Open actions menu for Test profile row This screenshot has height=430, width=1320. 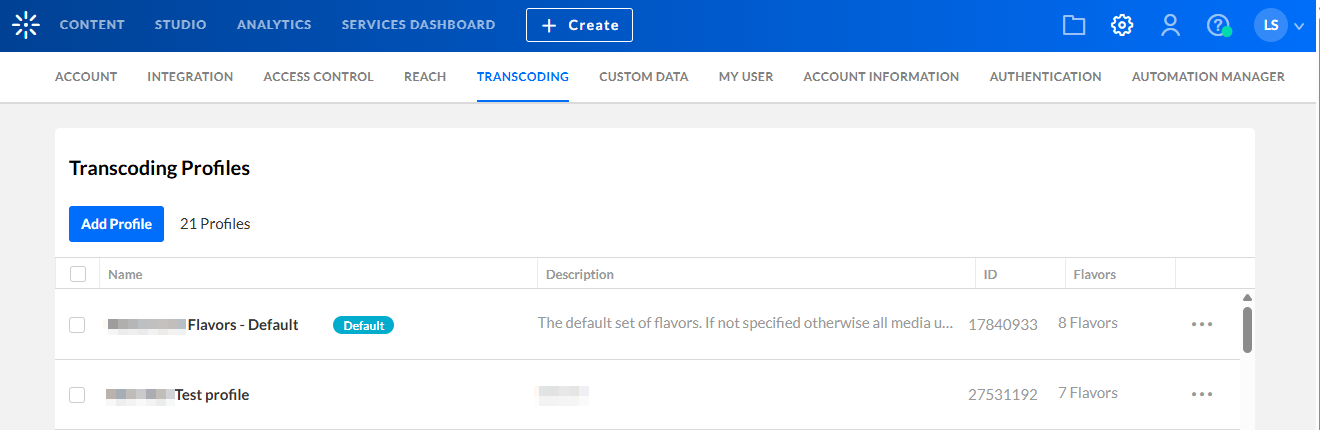pyautogui.click(x=1202, y=395)
